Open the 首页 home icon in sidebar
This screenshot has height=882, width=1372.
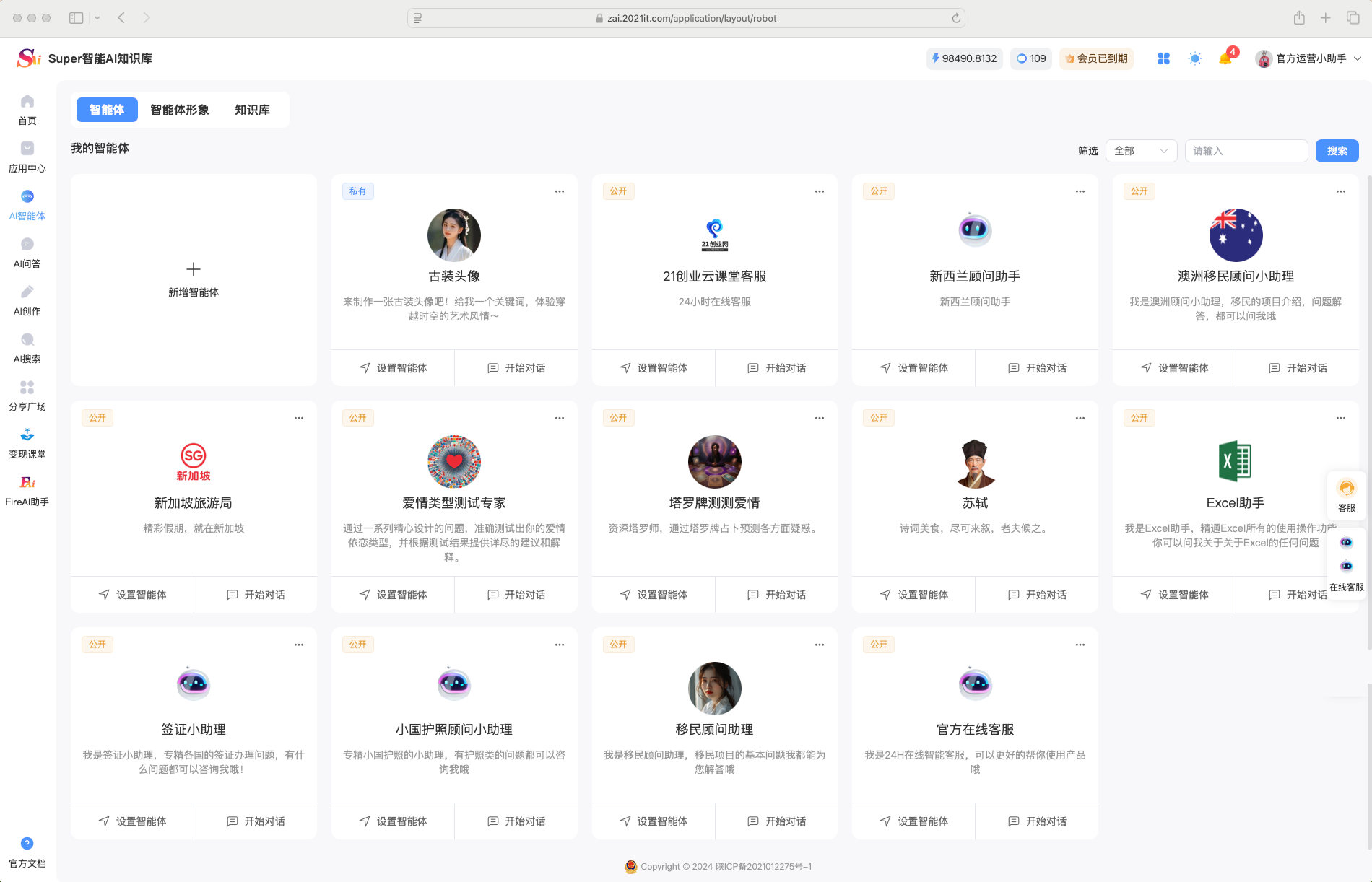pos(27,102)
